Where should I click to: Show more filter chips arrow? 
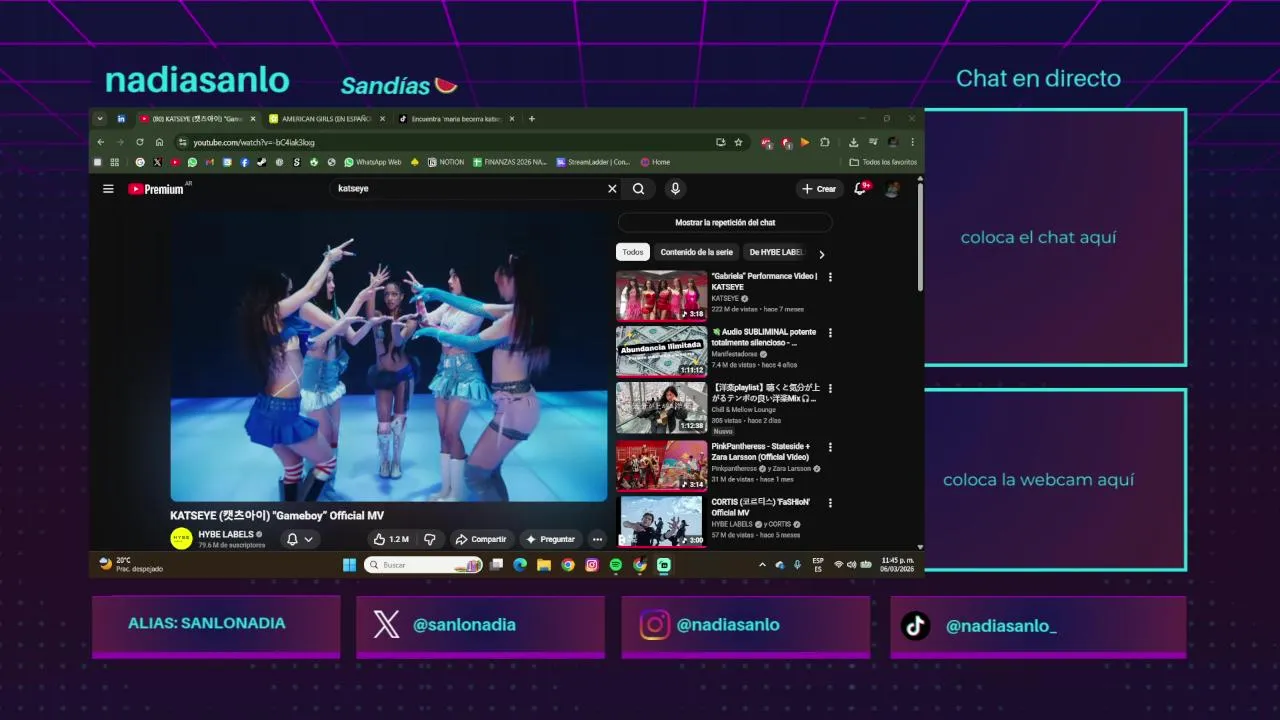coord(822,254)
